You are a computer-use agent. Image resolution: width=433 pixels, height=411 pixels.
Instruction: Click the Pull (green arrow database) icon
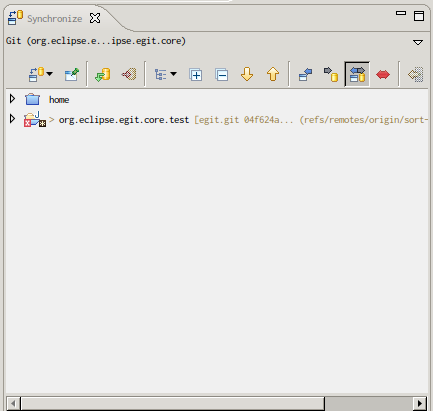103,74
